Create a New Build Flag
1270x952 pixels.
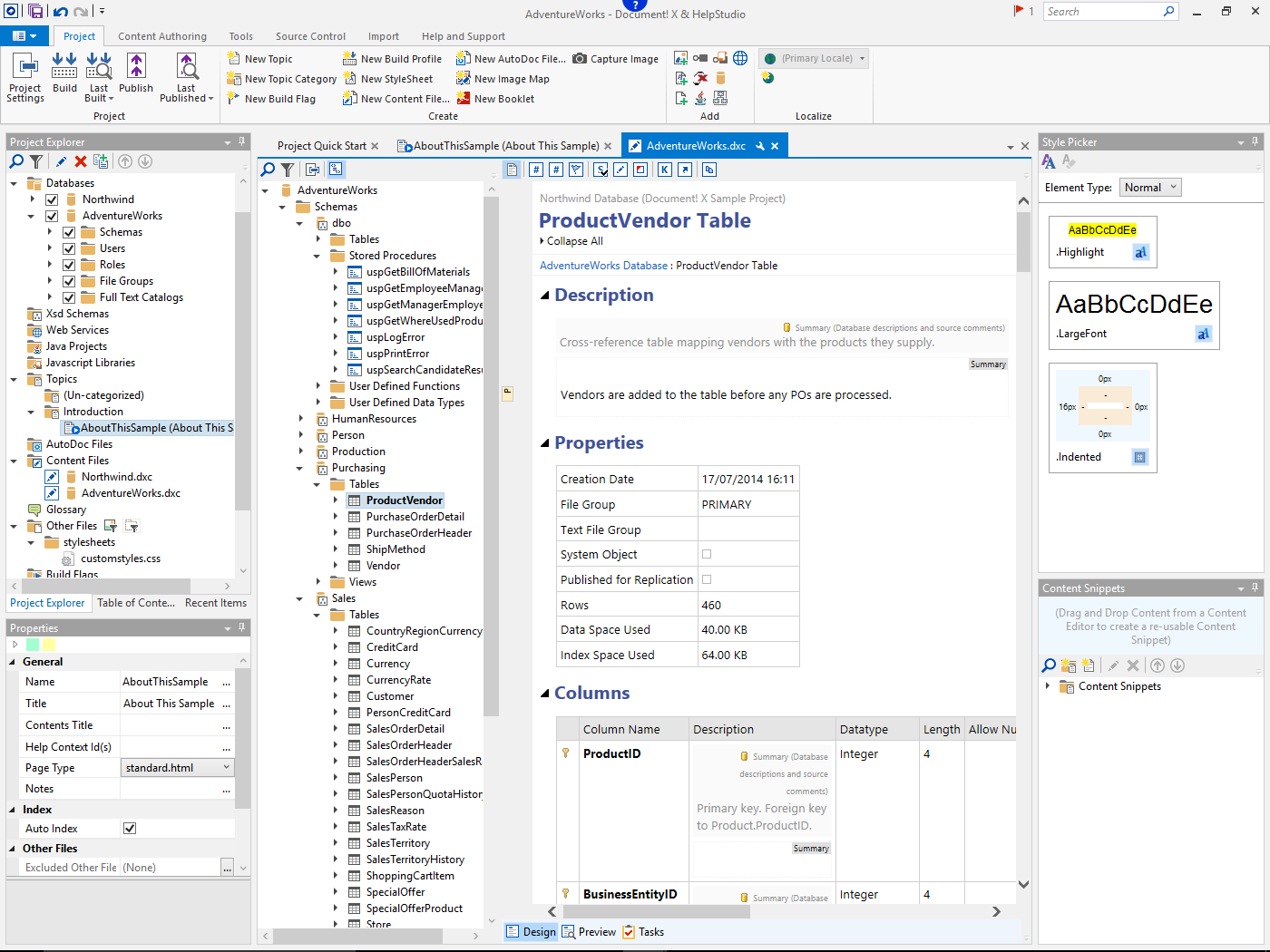click(271, 99)
